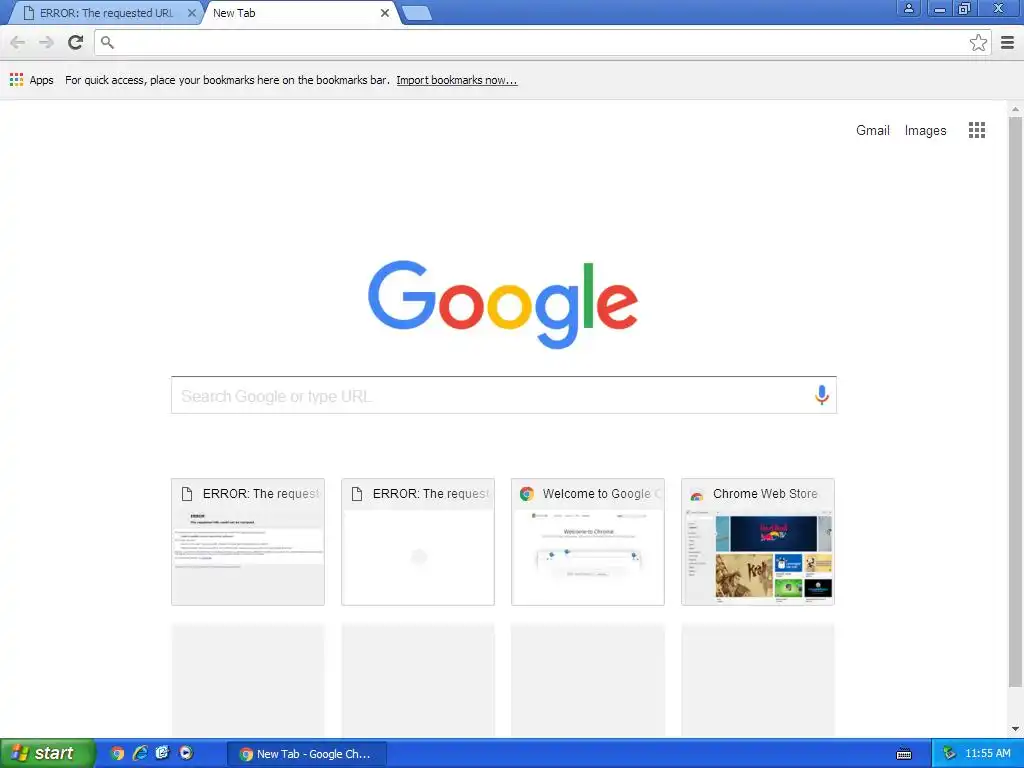Open the Chrome Web Store thumbnail

pyautogui.click(x=758, y=541)
